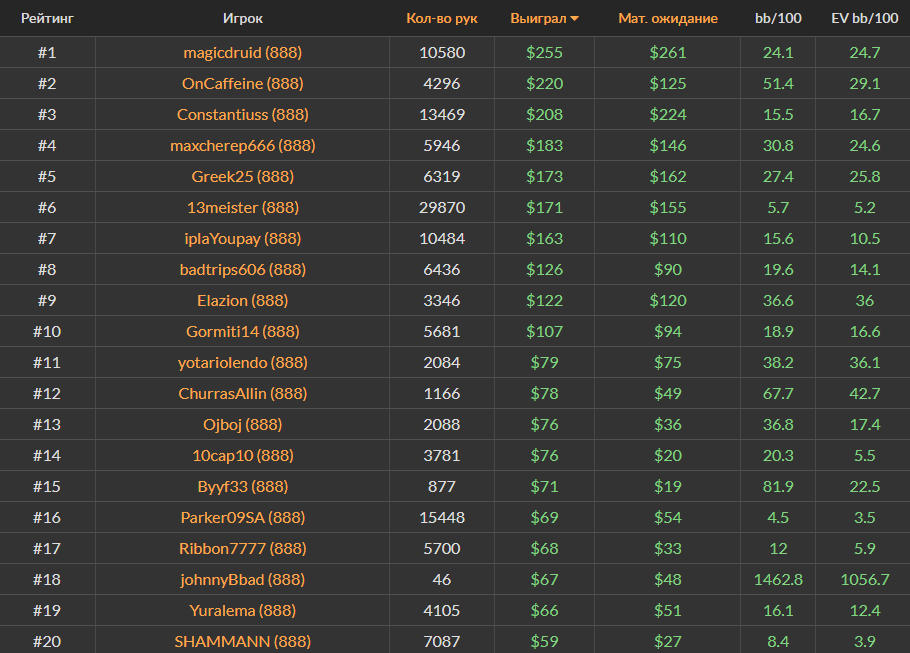The image size is (910, 653).
Task: Open SHAMMANN (888) player link
Action: point(243,641)
